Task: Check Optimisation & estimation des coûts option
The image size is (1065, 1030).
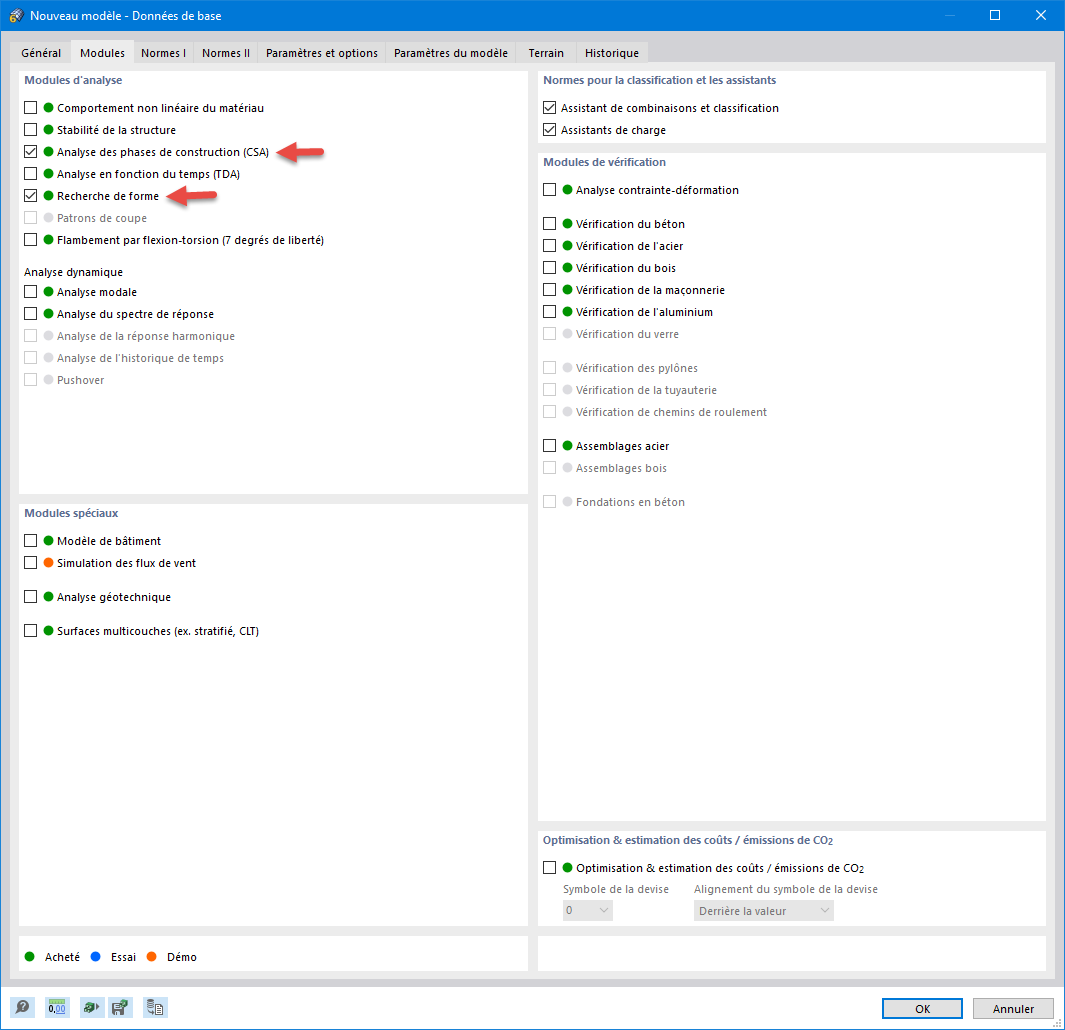Action: tap(549, 868)
